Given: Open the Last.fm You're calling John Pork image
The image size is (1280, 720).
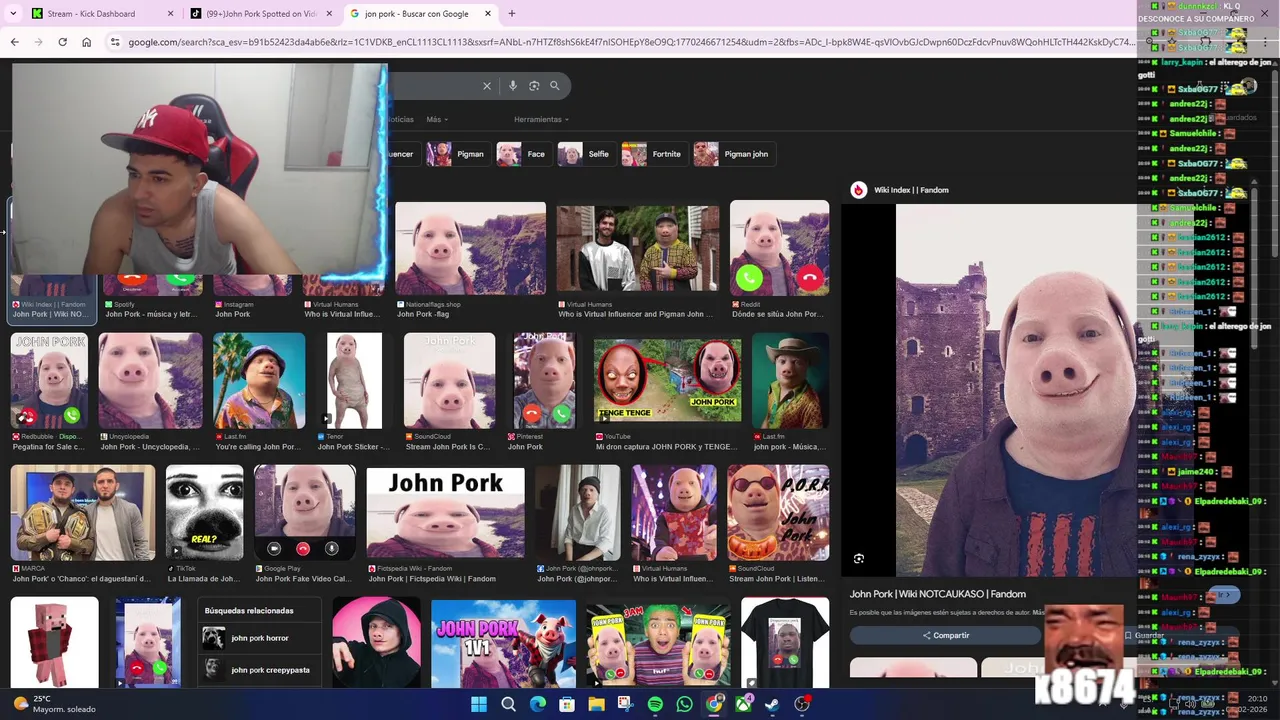Looking at the screenshot, I should (259, 381).
